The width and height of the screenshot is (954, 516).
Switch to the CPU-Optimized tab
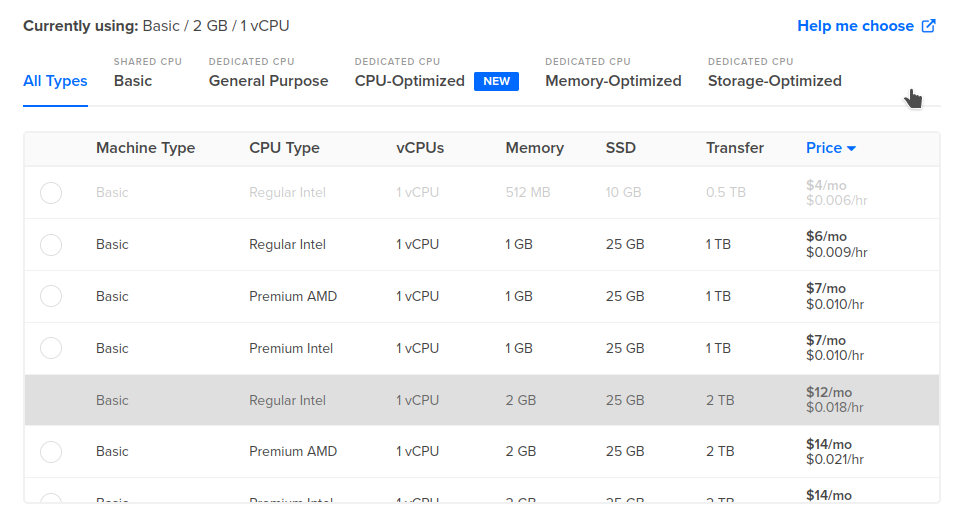click(409, 81)
